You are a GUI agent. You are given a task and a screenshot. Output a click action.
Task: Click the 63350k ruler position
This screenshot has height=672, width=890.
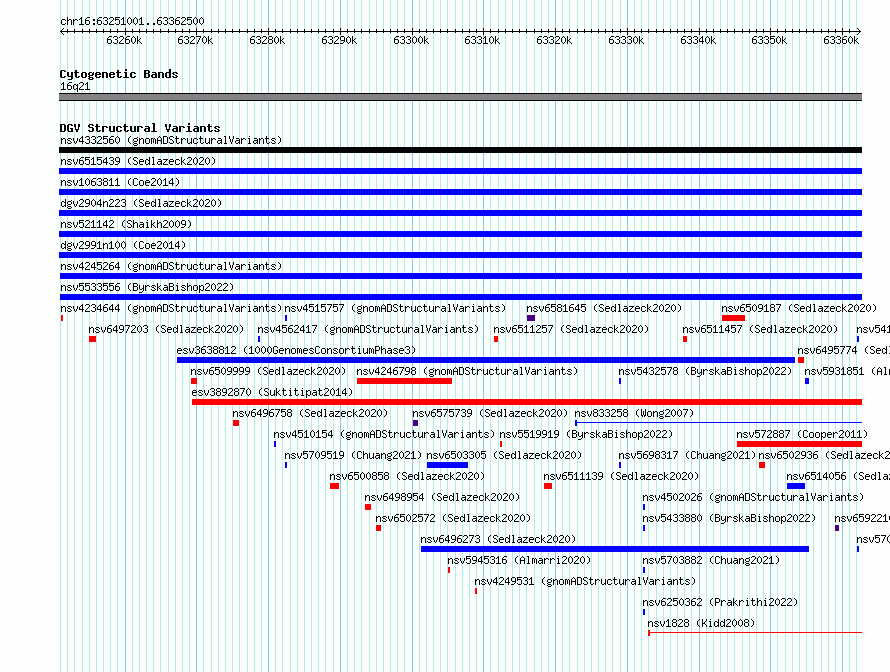click(x=769, y=40)
